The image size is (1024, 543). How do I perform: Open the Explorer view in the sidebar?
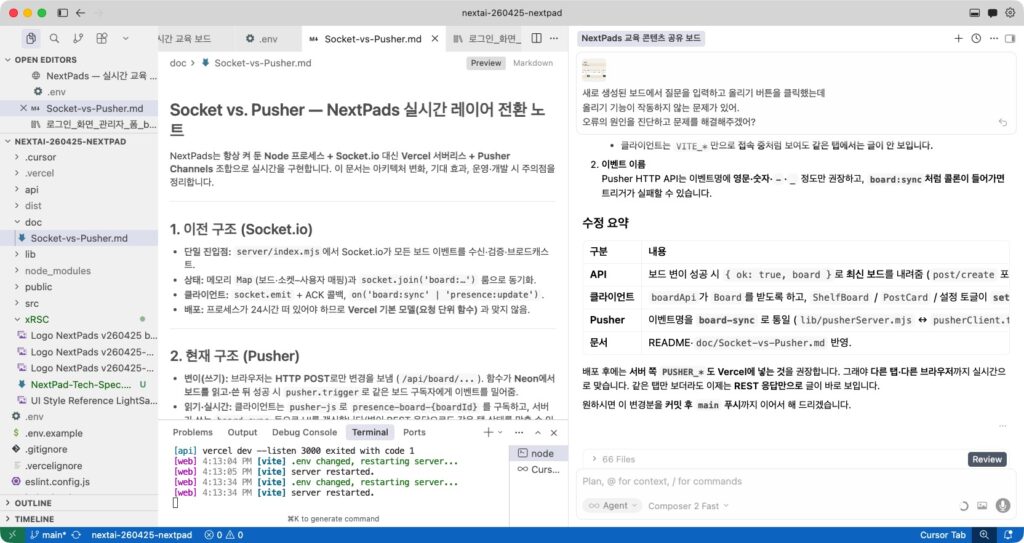(31, 39)
